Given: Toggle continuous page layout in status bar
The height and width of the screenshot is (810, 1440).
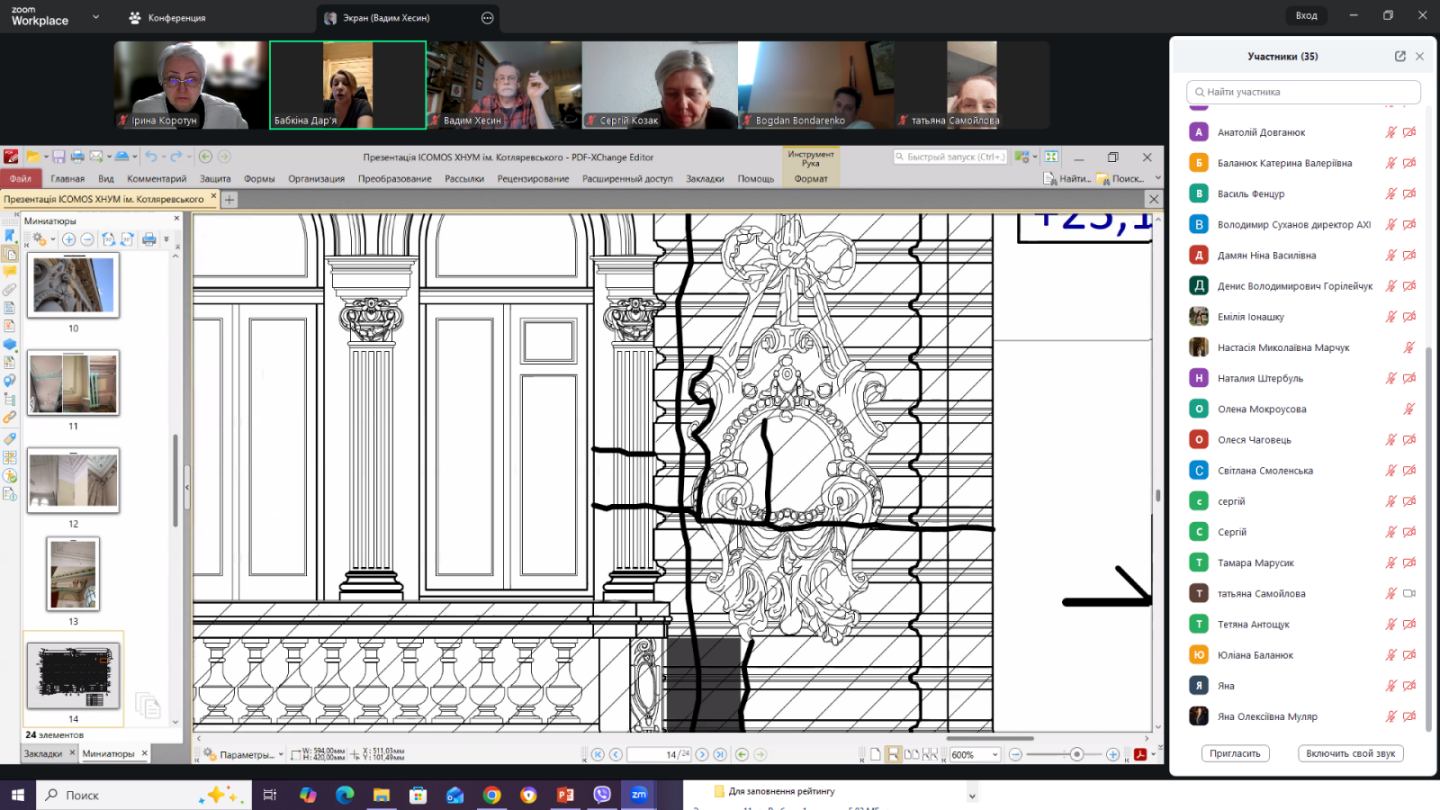Looking at the screenshot, I should point(893,754).
